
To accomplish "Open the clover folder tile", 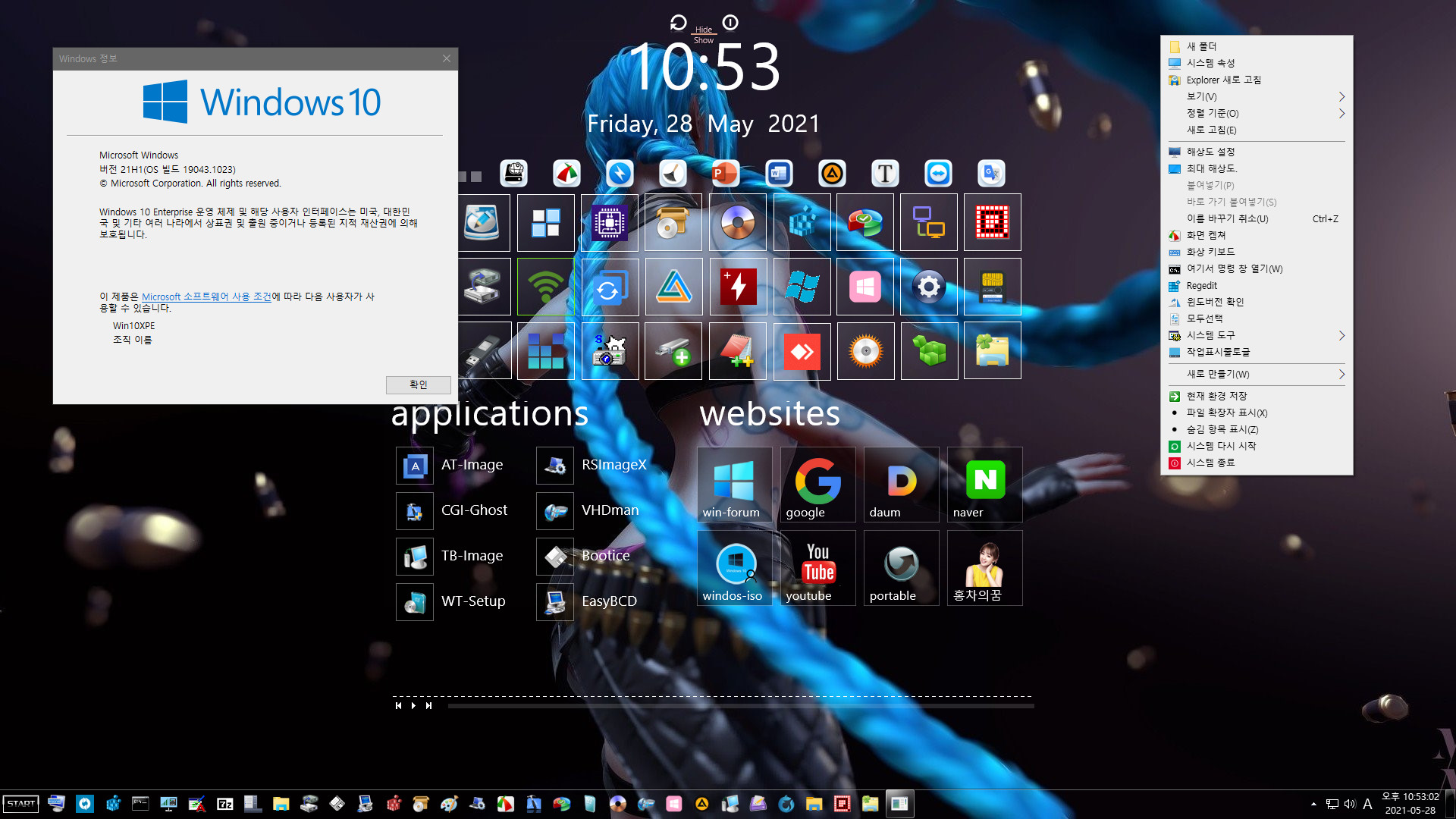I will 993,351.
